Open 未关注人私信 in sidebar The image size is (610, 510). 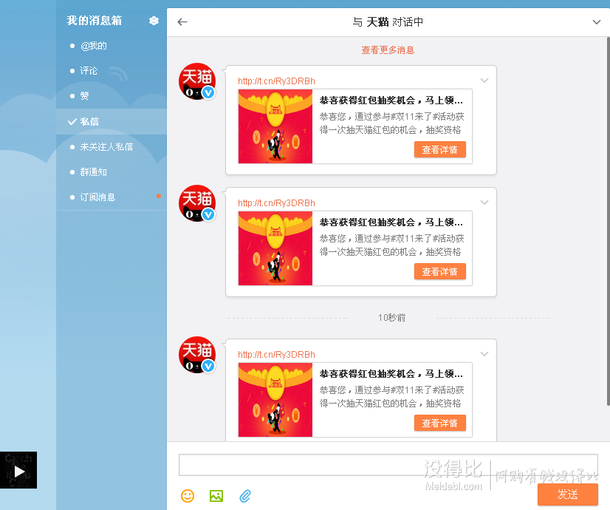tap(107, 147)
